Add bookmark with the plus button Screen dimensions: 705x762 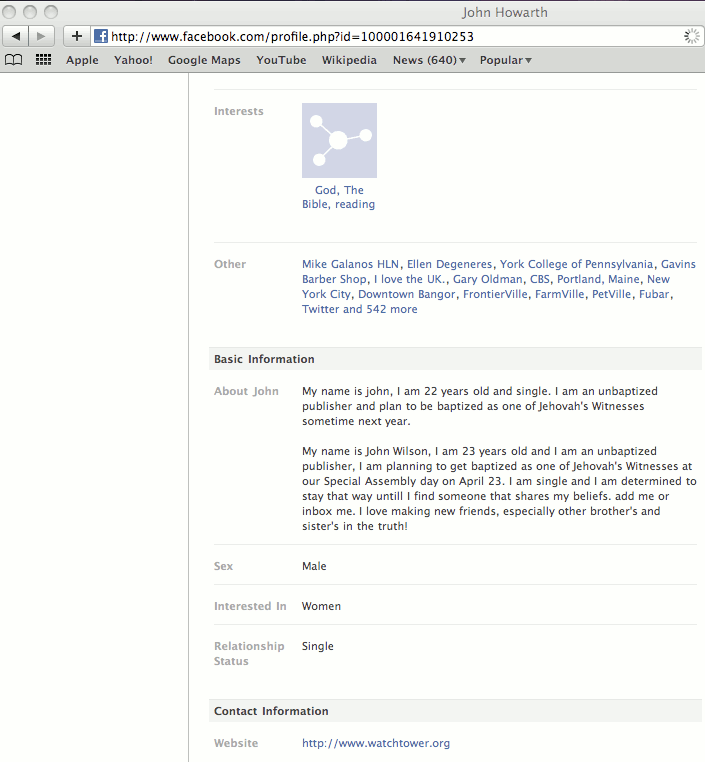pos(76,36)
